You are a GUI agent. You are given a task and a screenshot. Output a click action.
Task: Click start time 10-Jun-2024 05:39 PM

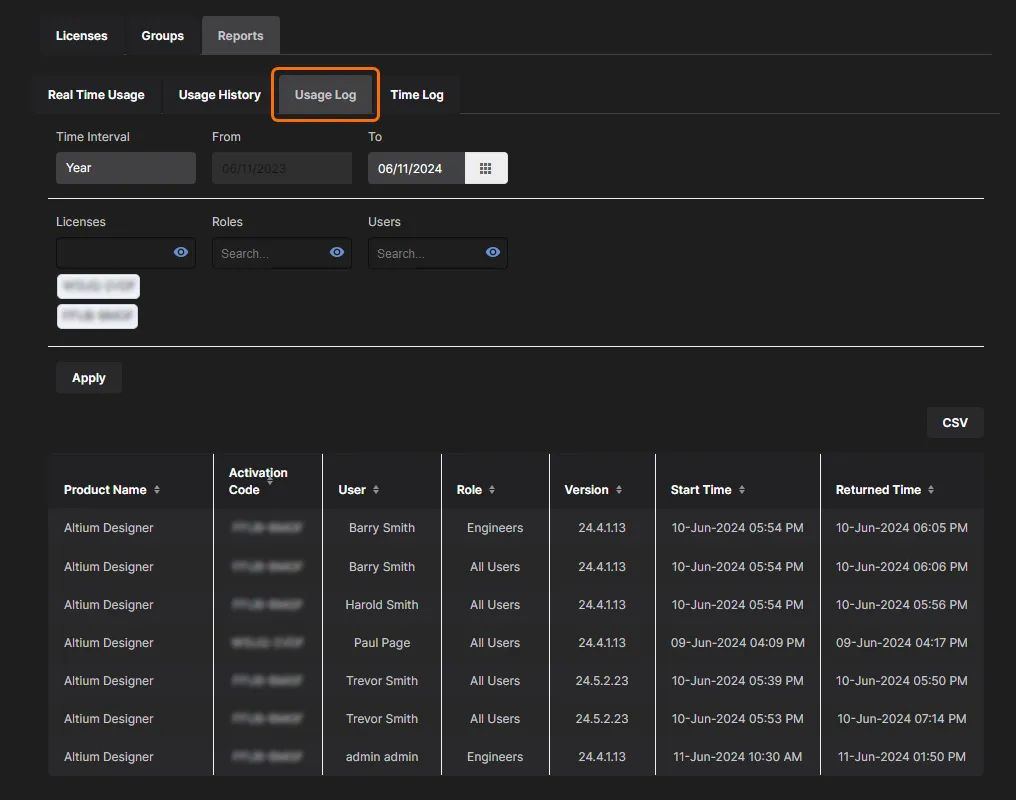pos(737,681)
